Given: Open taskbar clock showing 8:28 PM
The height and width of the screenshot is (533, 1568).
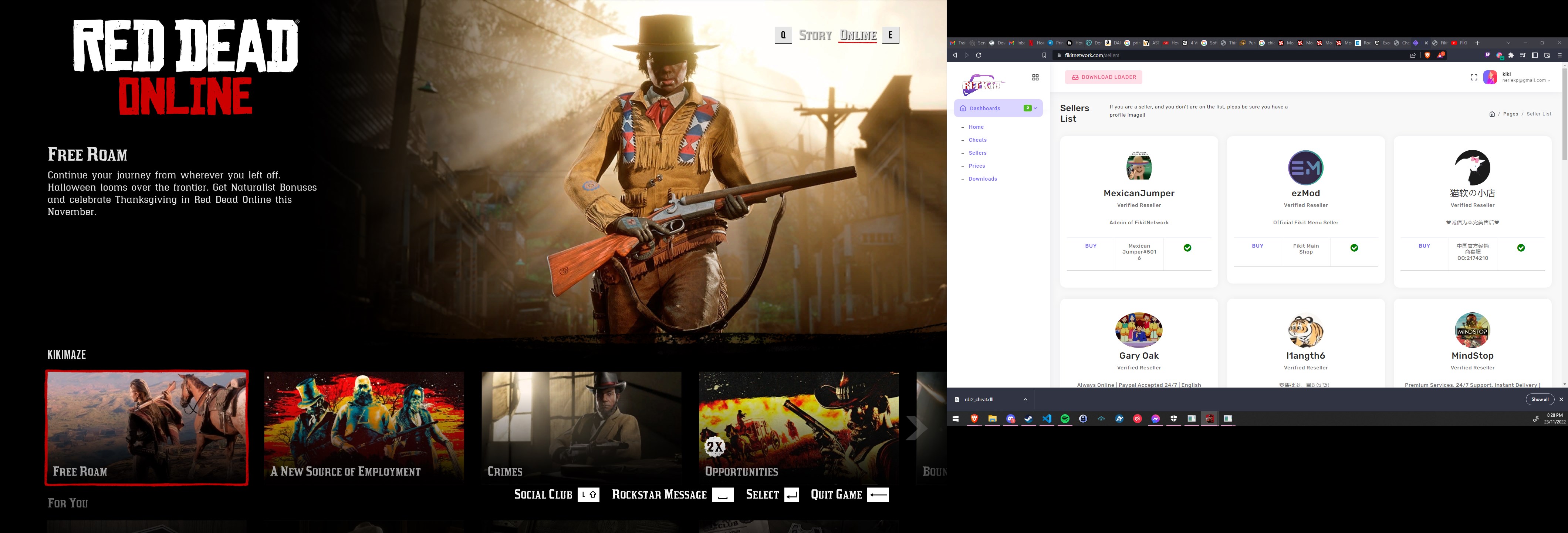Looking at the screenshot, I should (1554, 419).
